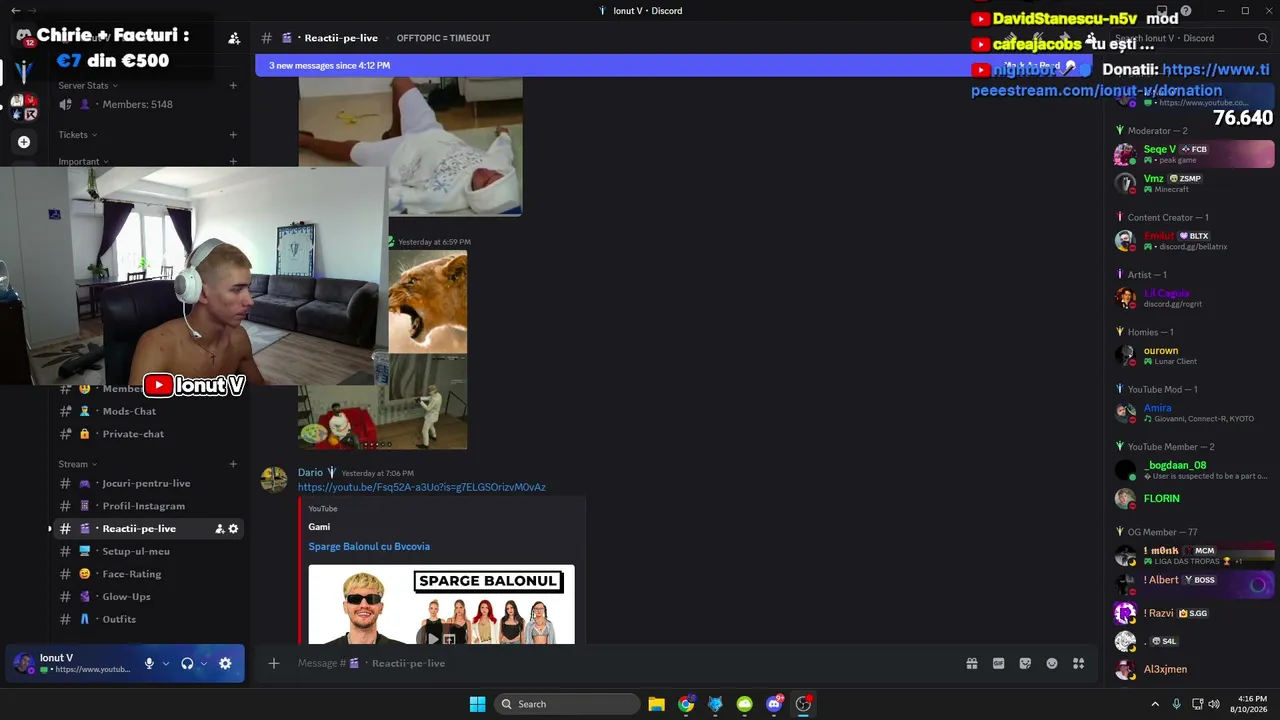Viewport: 1280px width, 720px height.
Task: Open Members: 5148 voice channel
Action: click(x=149, y=105)
